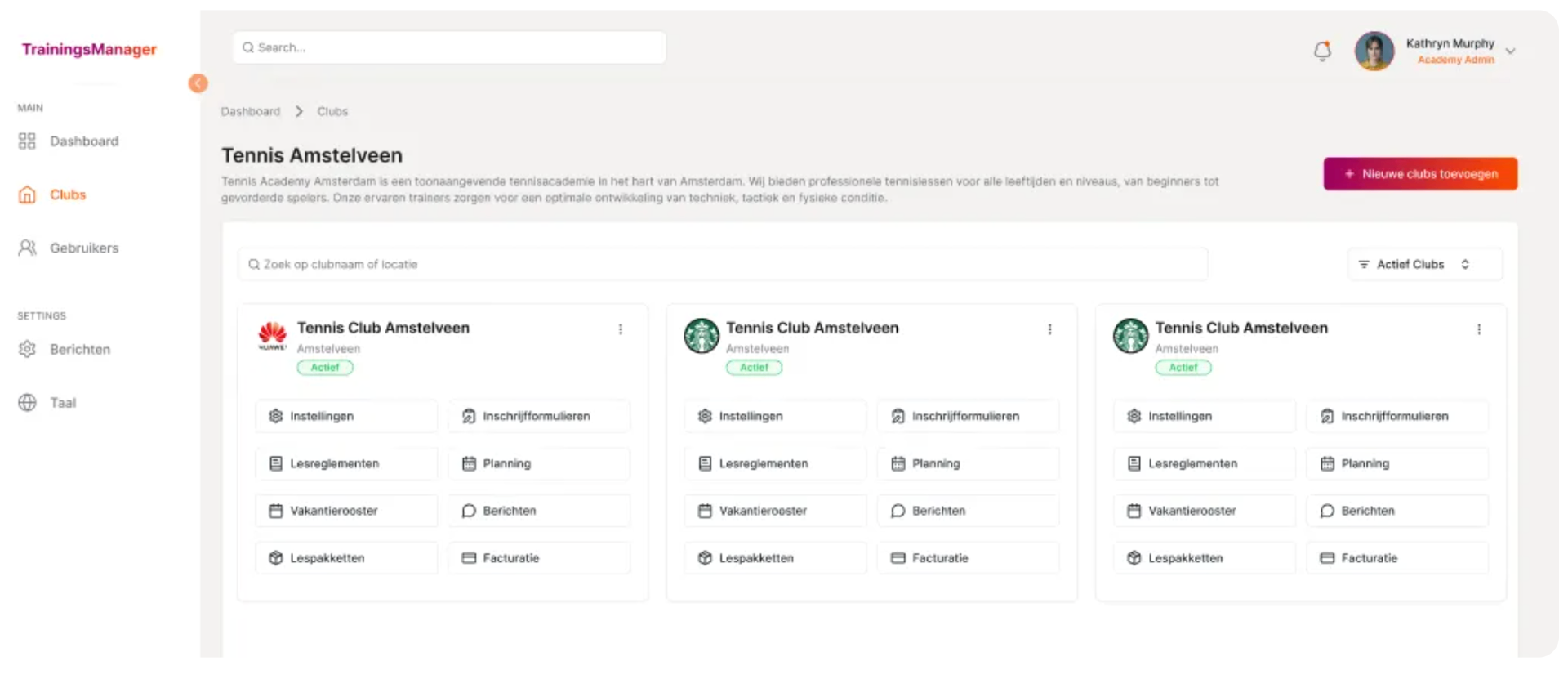Viewport: 1568px width, 675px height.
Task: Open Instellingen on the third club card
Action: [x=1205, y=416]
